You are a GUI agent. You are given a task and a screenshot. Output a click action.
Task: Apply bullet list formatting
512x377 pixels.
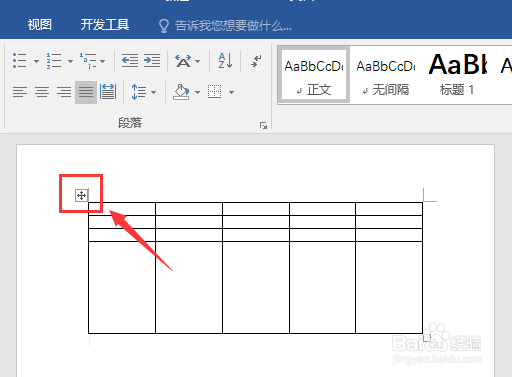19,61
